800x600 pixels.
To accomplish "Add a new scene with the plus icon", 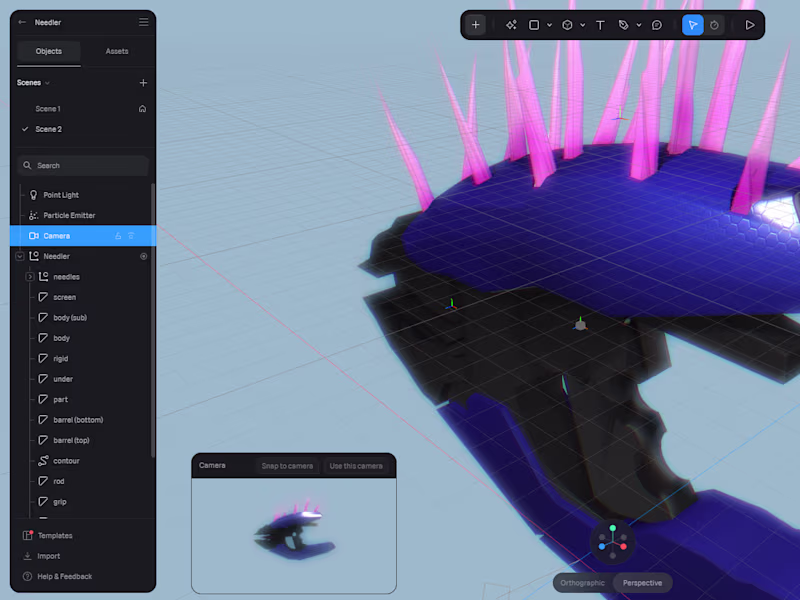I will point(143,83).
